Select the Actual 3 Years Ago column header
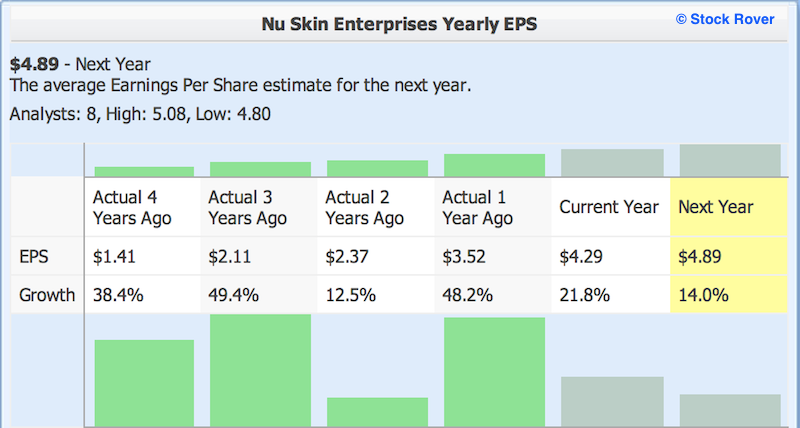 pyautogui.click(x=259, y=207)
